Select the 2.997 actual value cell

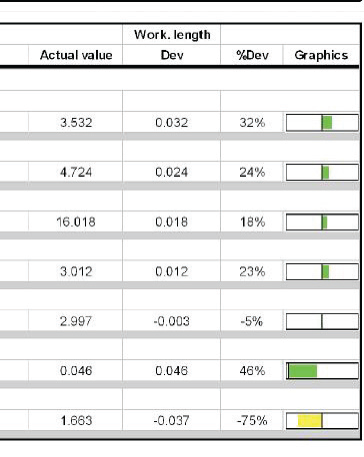76,321
